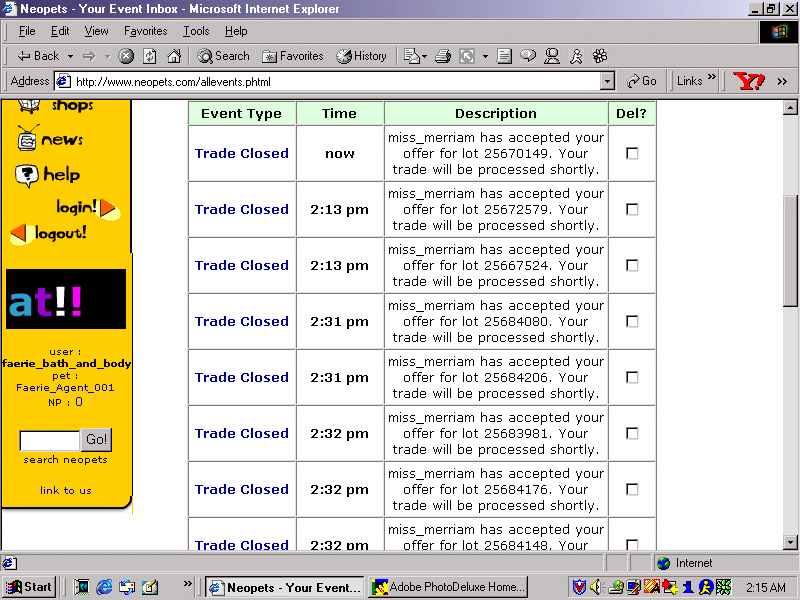
Task: Click the Go! search button
Action: point(96,439)
